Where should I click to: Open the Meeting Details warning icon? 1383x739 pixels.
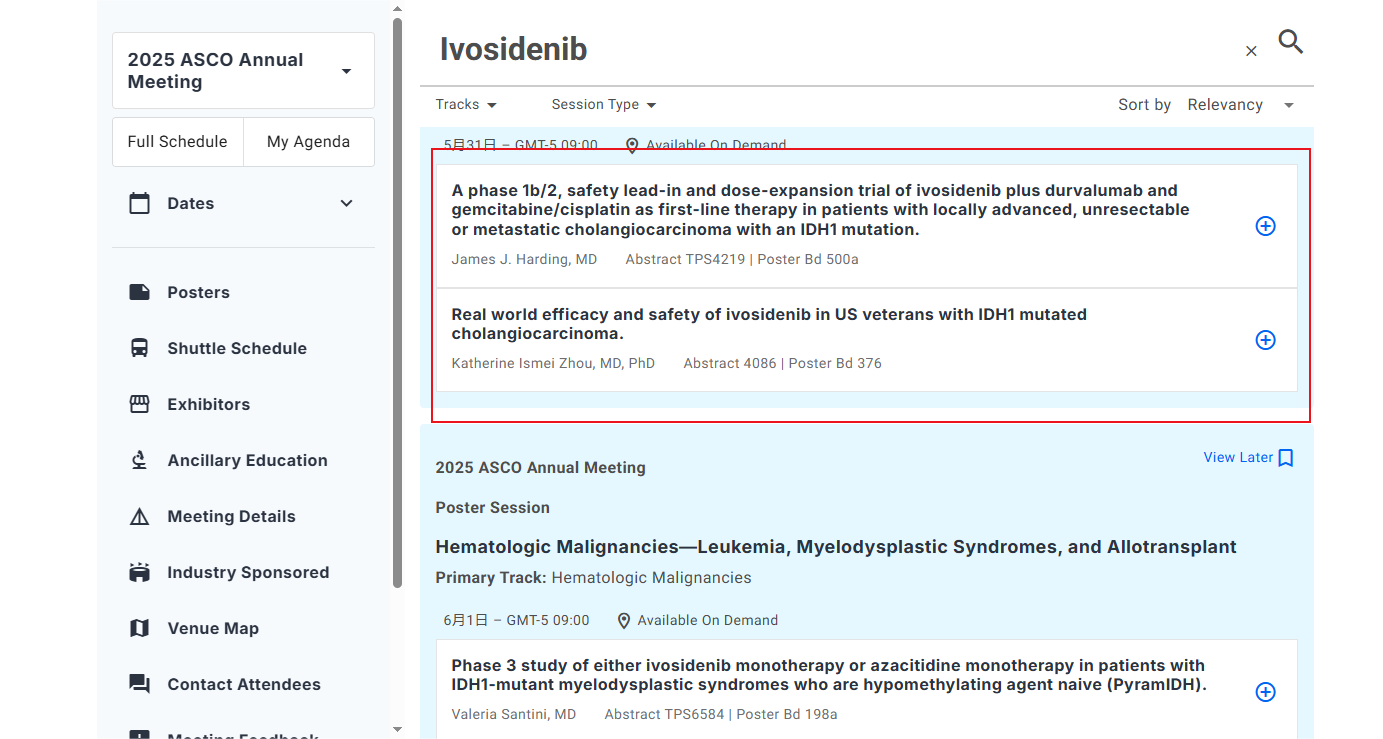coord(140,516)
